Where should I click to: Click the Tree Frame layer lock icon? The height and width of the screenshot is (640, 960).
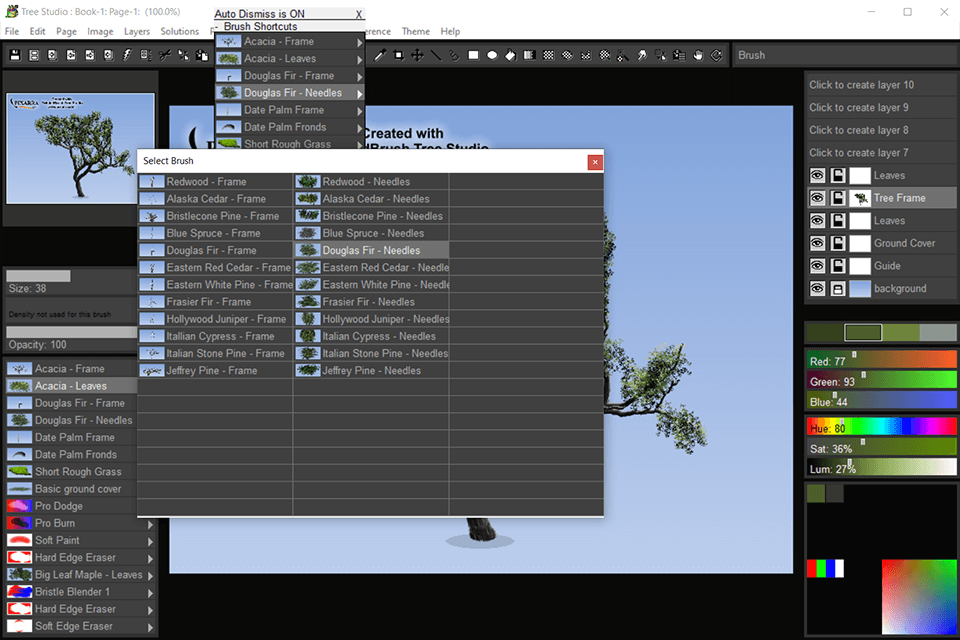coord(838,198)
